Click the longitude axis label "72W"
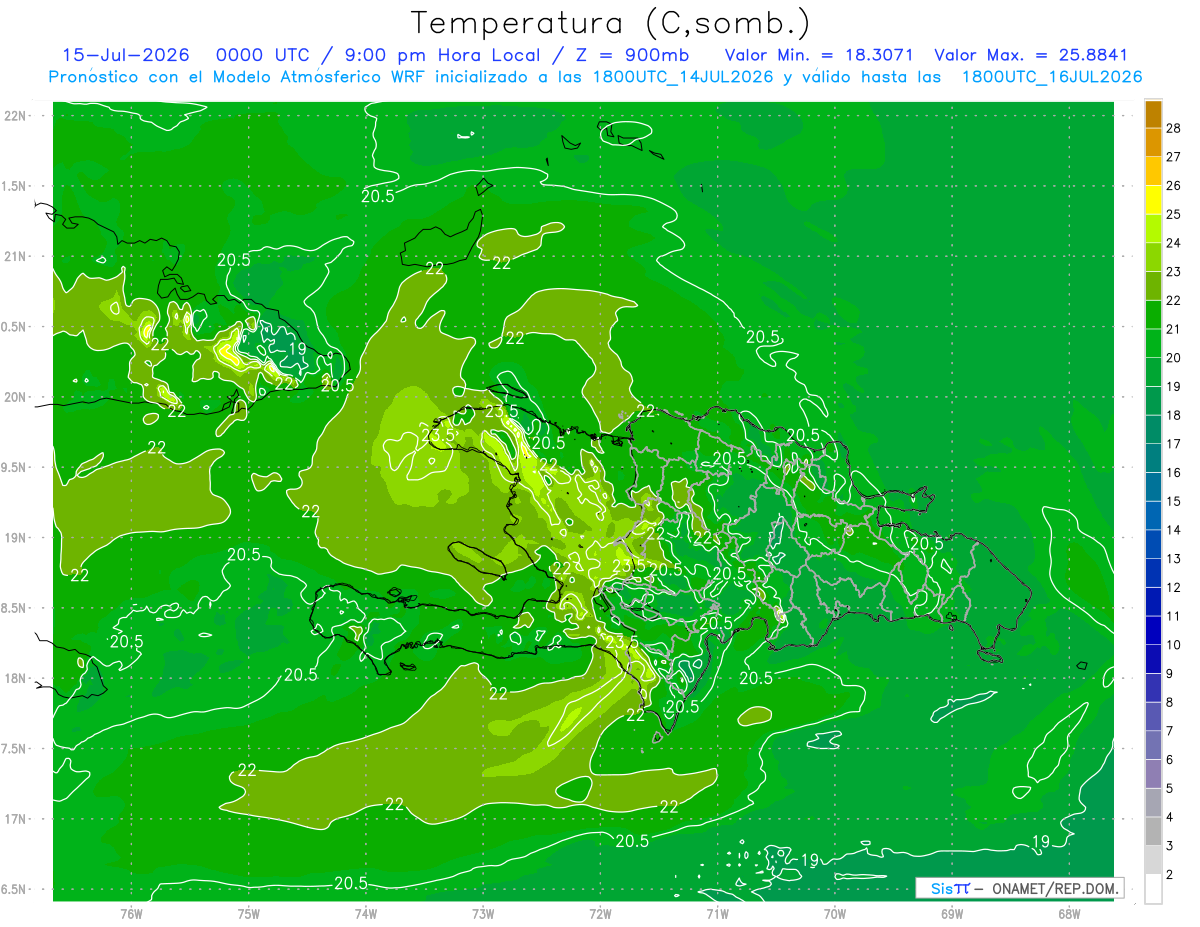Viewport: 1200px width, 927px height. pyautogui.click(x=600, y=914)
